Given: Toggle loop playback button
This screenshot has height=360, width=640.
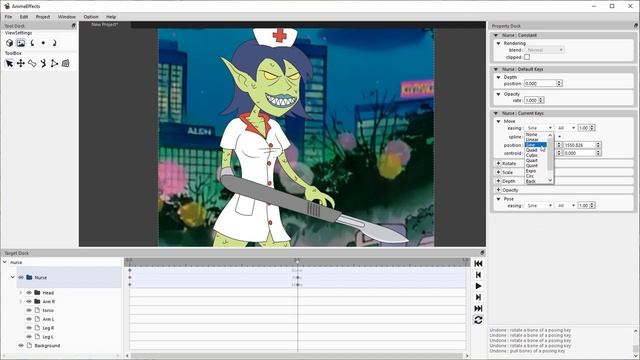Looking at the screenshot, I should coord(478,320).
